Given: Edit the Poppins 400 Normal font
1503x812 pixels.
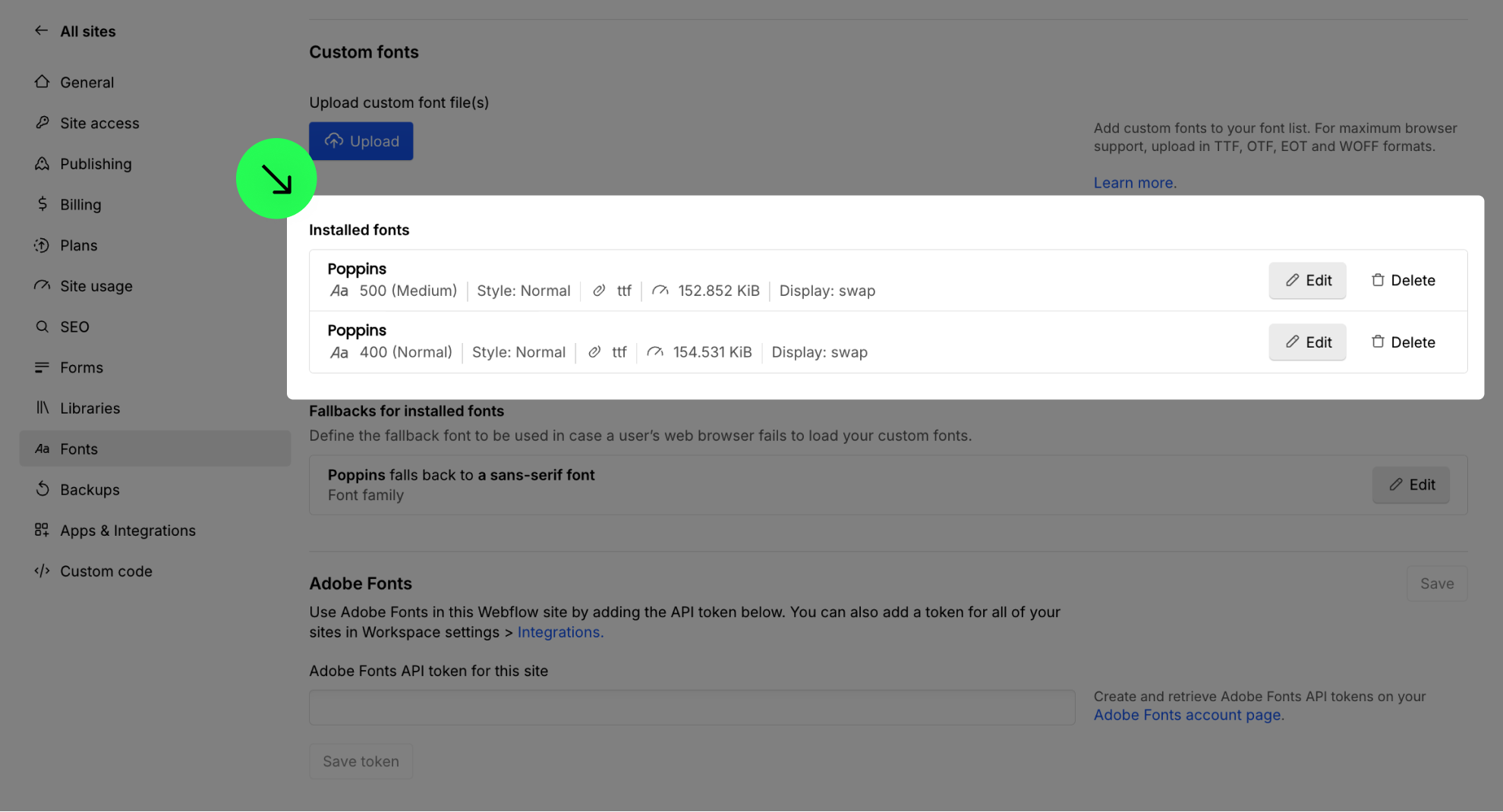Looking at the screenshot, I should point(1307,342).
